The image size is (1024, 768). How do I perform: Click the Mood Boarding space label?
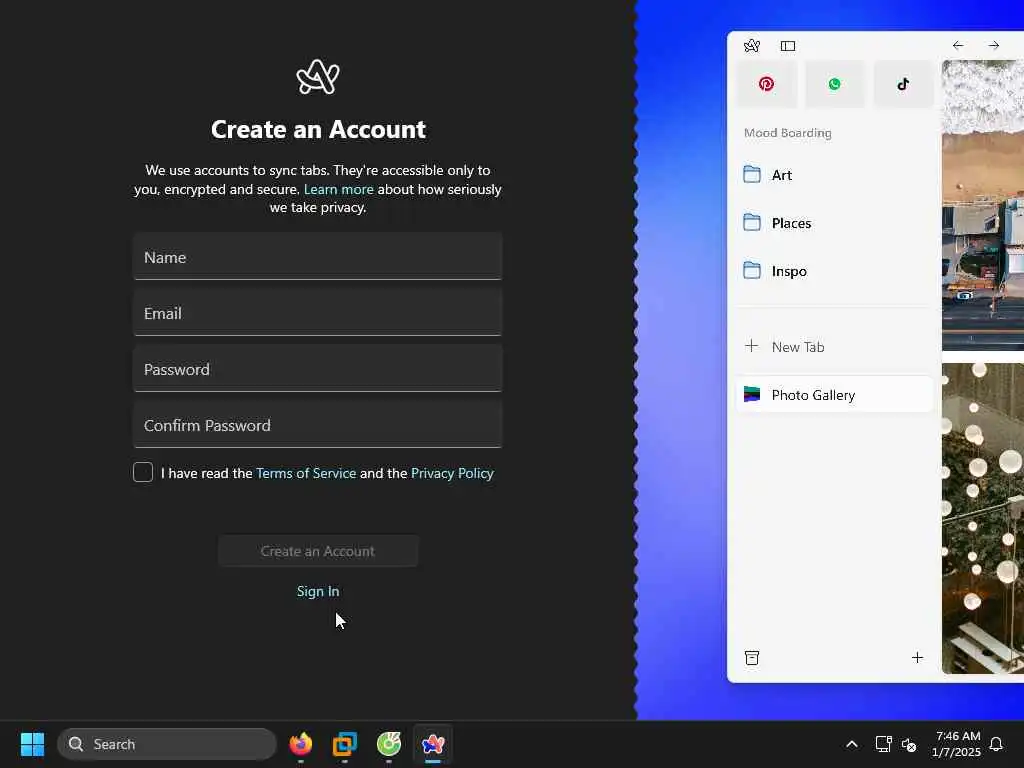point(788,133)
